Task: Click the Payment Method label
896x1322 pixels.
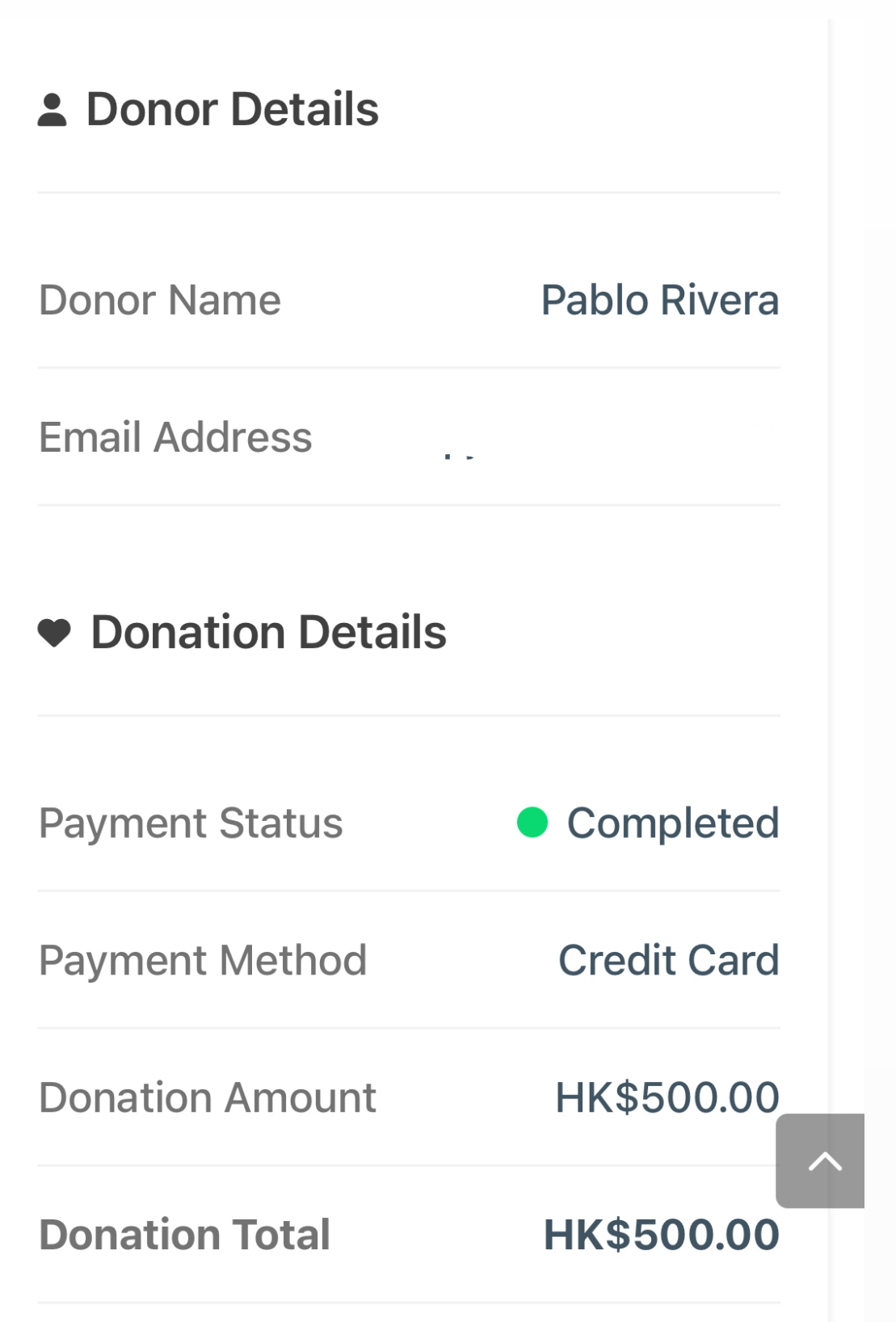Action: pos(203,961)
